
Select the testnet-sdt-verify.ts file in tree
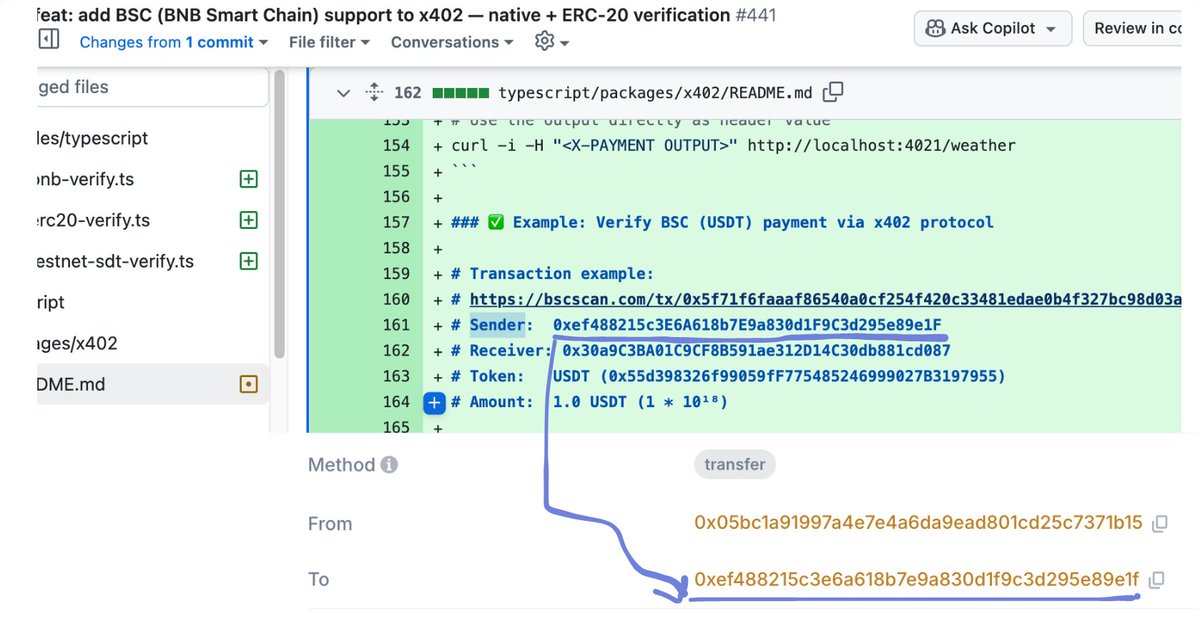(x=116, y=261)
